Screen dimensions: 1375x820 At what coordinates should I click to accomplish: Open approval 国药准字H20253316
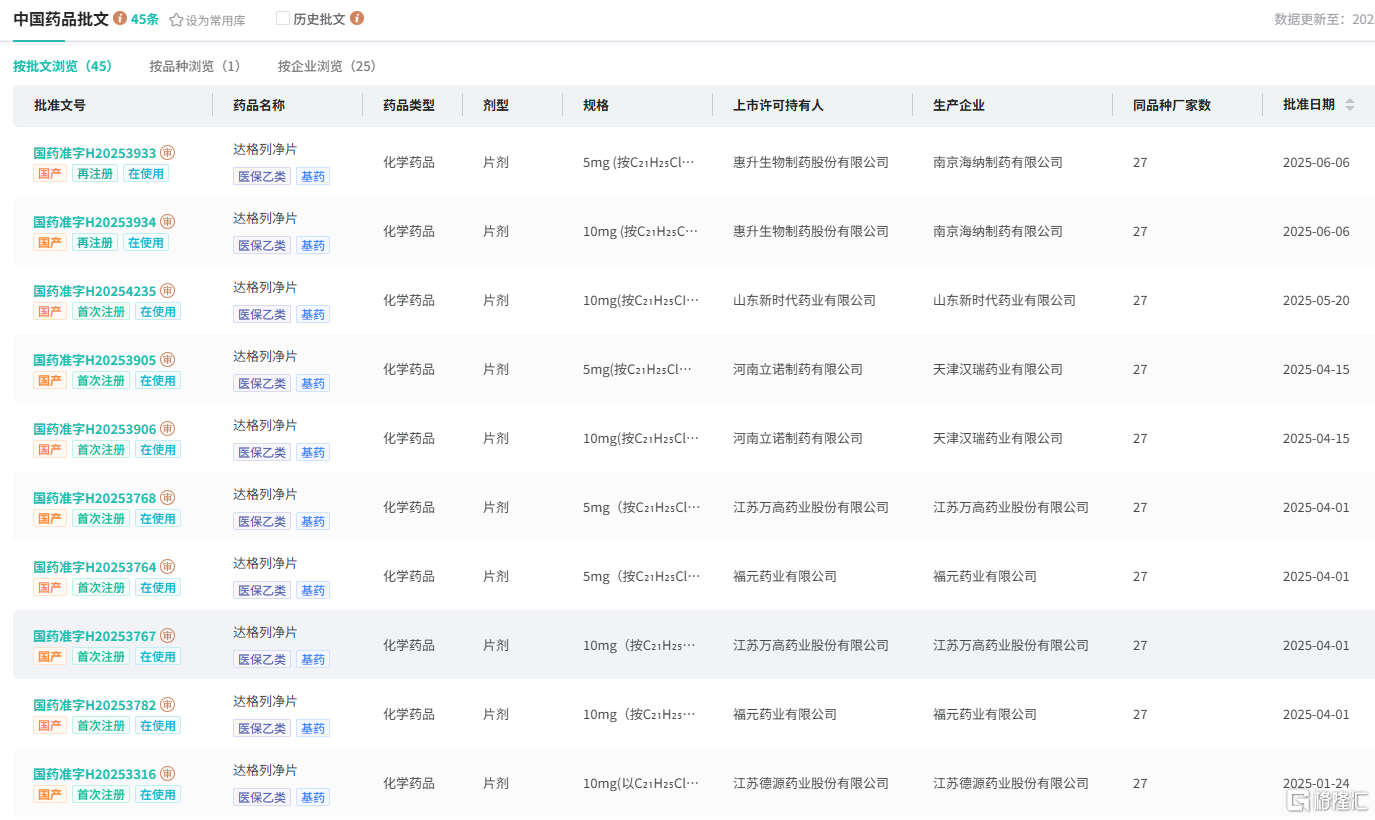click(95, 774)
